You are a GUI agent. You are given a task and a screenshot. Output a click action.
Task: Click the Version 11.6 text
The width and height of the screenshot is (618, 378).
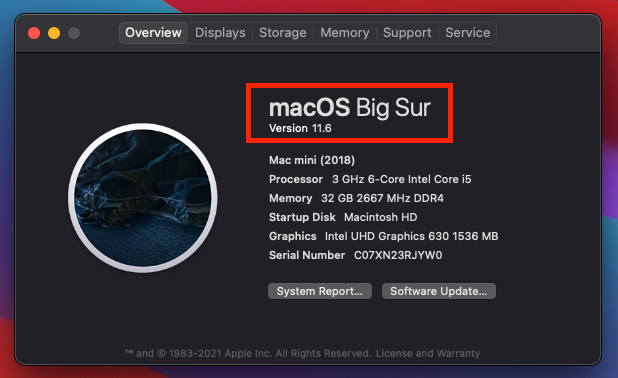(x=300, y=128)
